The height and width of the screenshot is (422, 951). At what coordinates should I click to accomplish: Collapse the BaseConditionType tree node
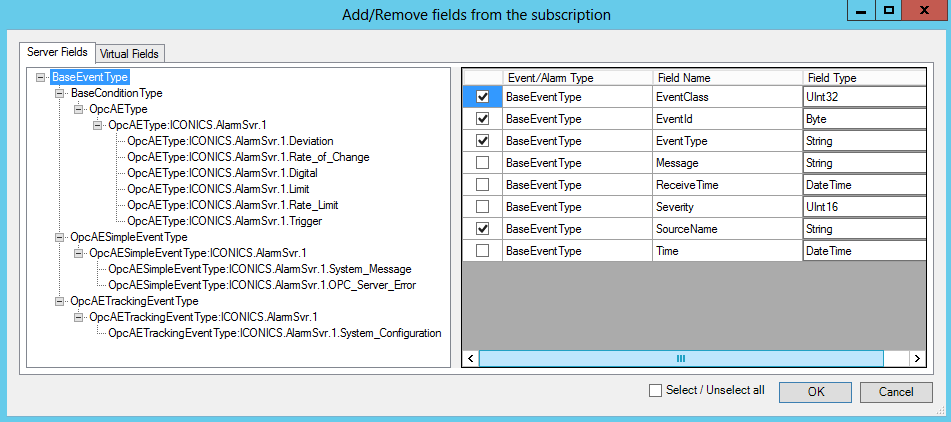click(x=60, y=93)
